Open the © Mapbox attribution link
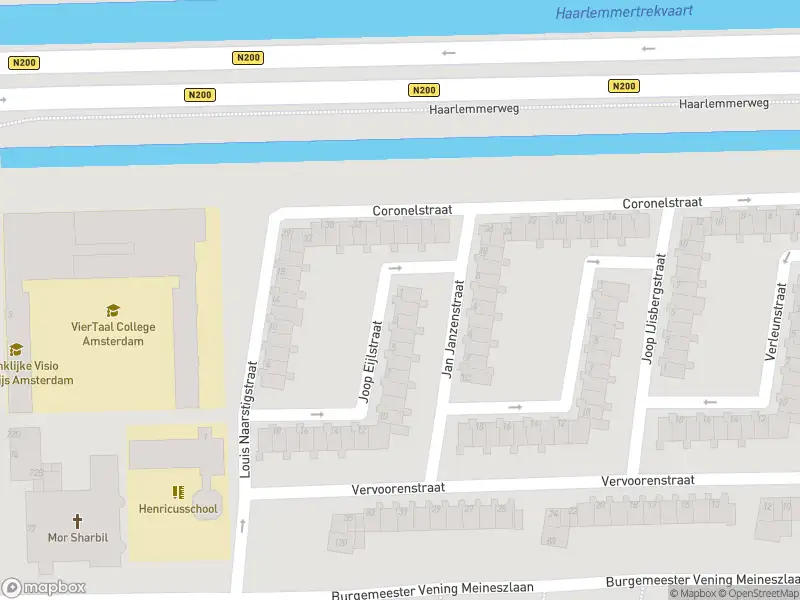Image resolution: width=800 pixels, height=600 pixels. point(694,594)
